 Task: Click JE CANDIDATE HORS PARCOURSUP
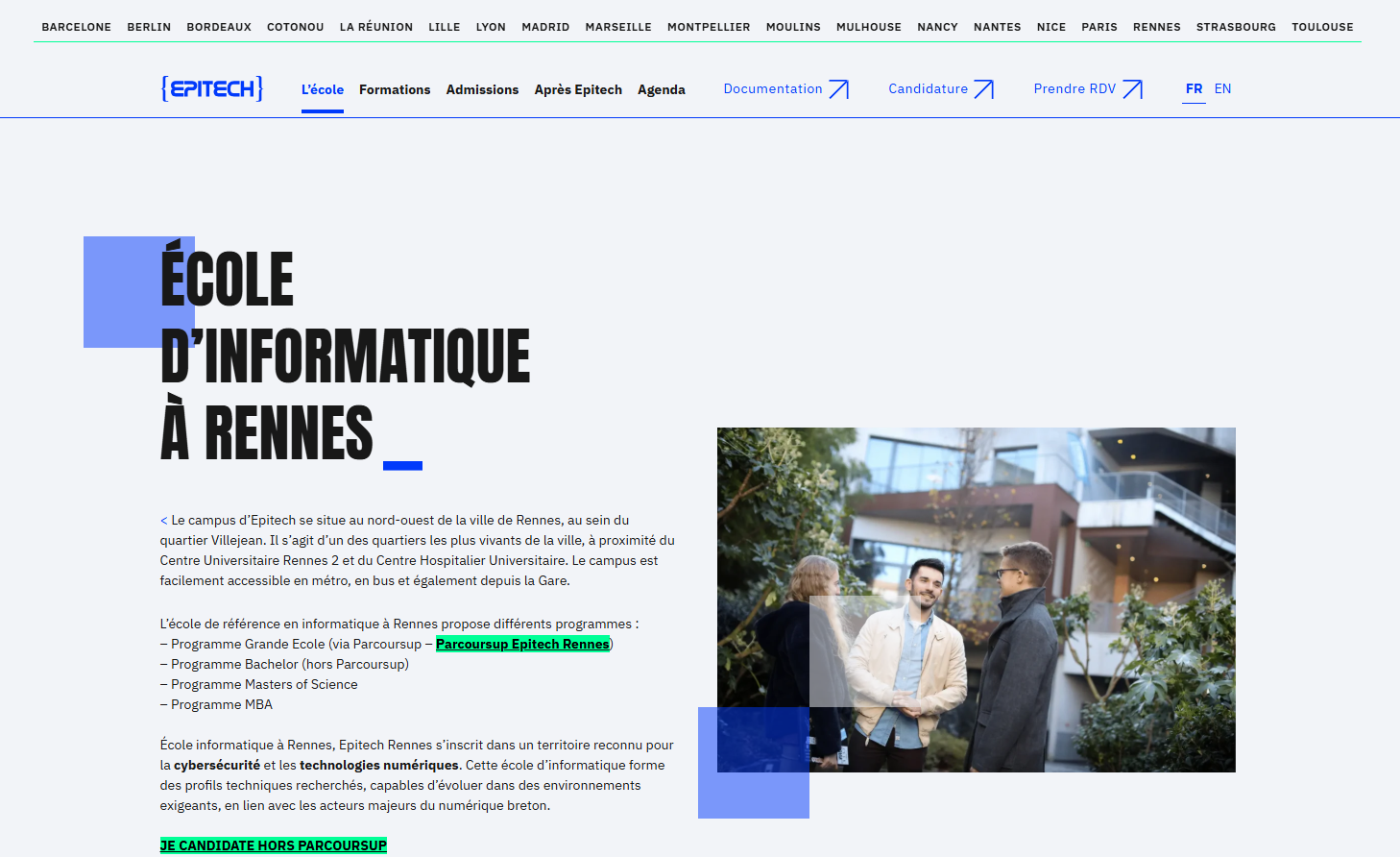pyautogui.click(x=274, y=845)
